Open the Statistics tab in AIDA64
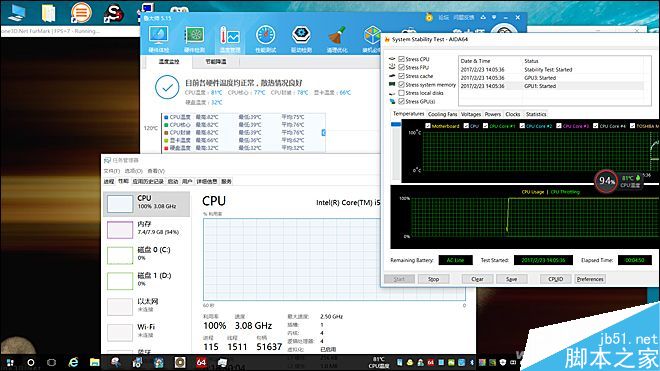The height and width of the screenshot is (371, 660). tap(536, 114)
